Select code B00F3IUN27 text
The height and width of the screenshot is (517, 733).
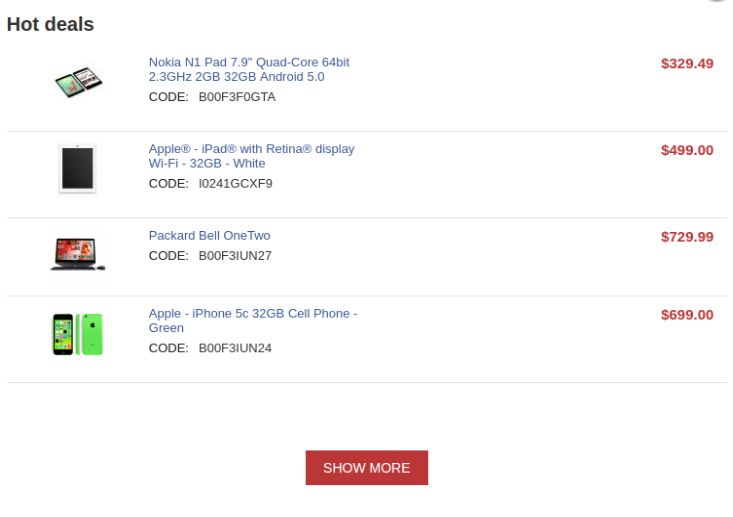(235, 256)
